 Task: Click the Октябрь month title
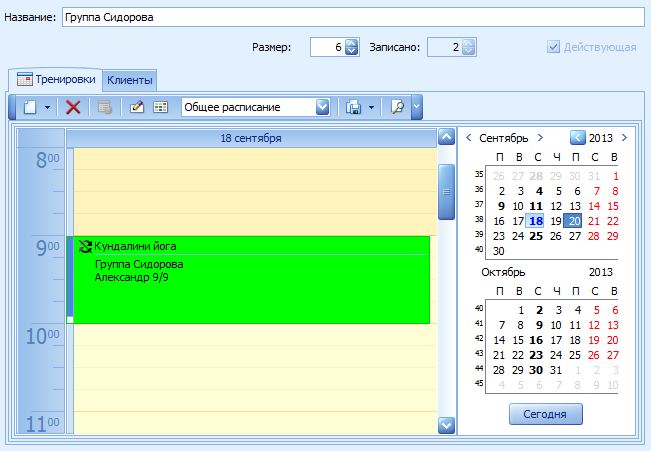(503, 272)
